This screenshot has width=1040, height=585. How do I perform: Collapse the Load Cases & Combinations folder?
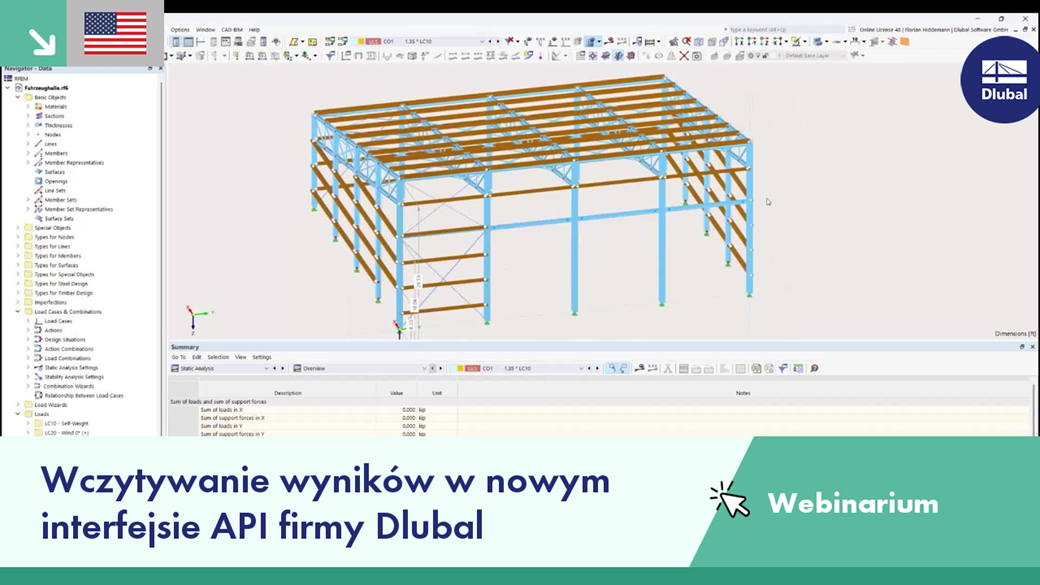coord(18,311)
